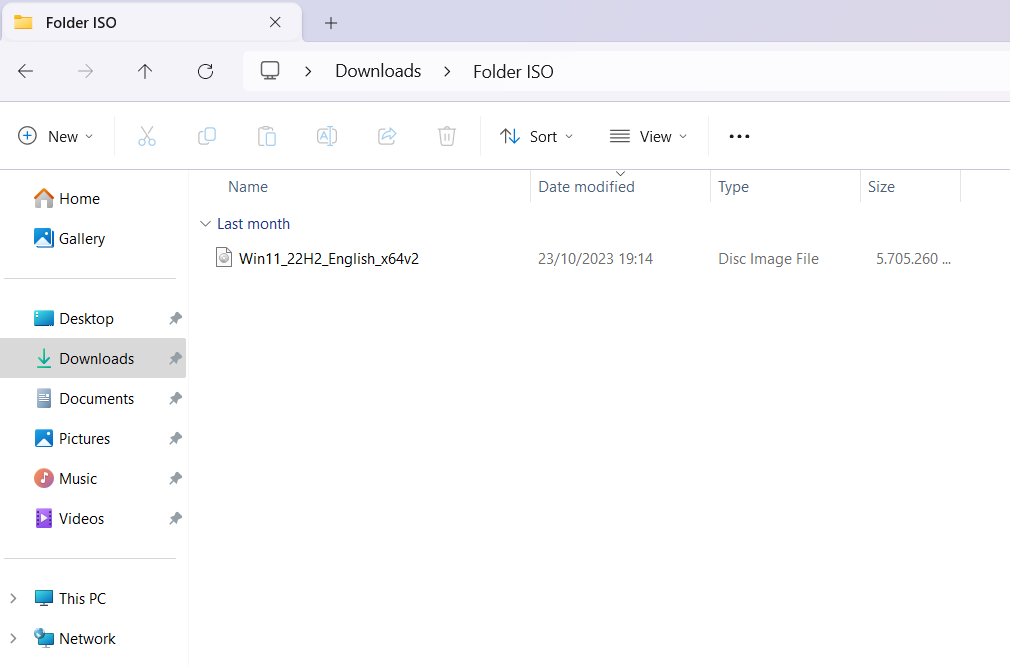
Task: Expand the This PC tree node
Action: click(x=13, y=599)
